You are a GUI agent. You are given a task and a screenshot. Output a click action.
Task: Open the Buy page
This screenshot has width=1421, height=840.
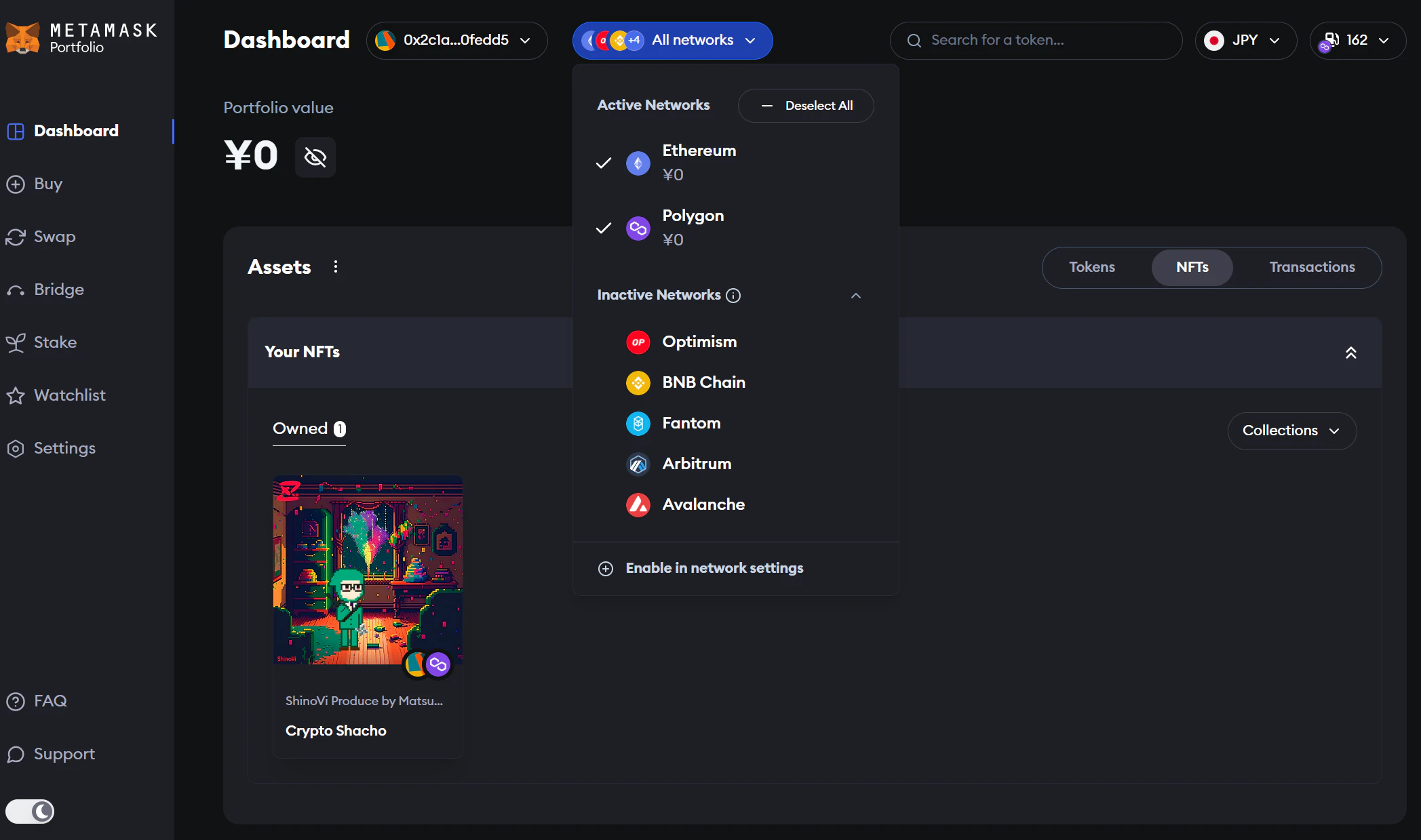click(x=48, y=184)
